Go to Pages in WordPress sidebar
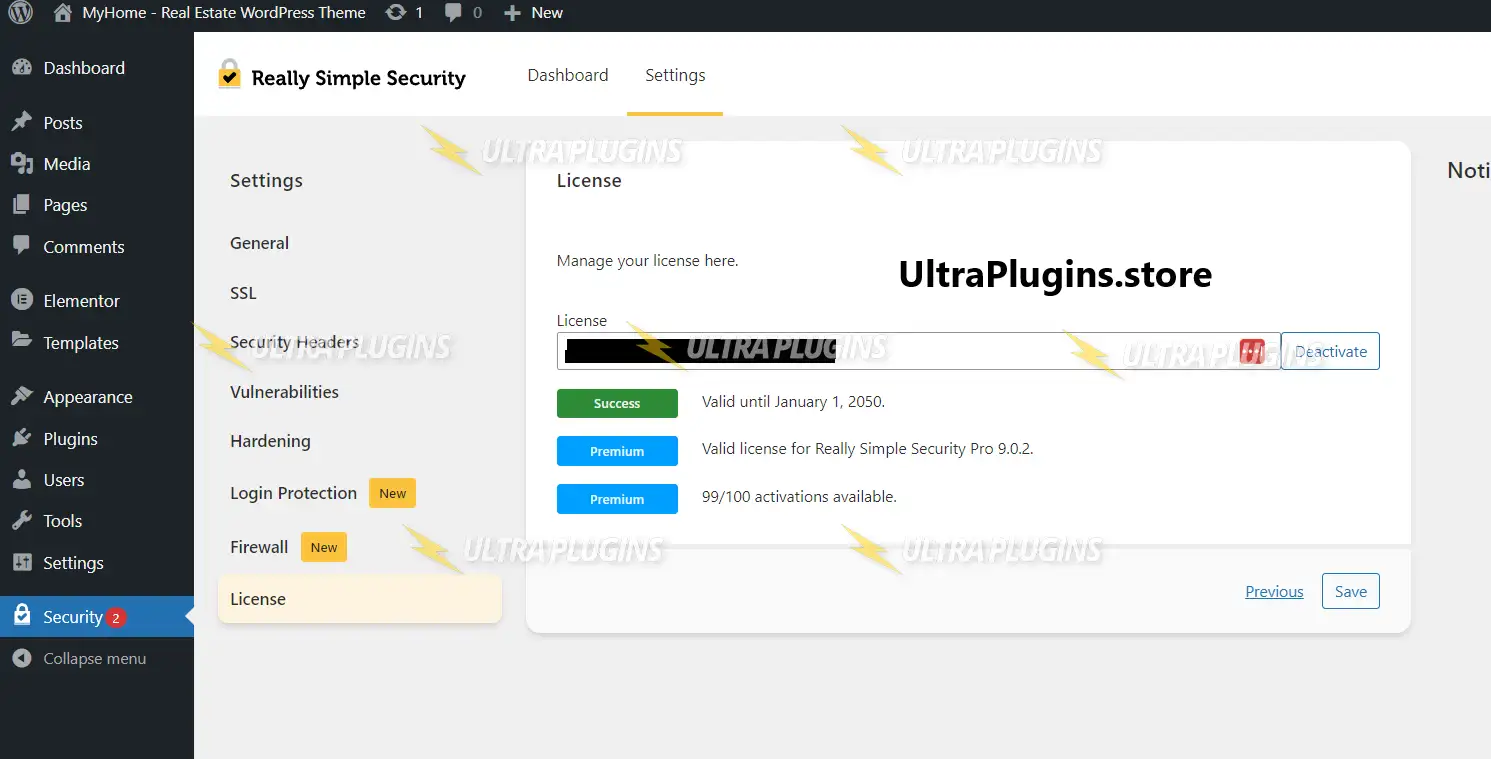The width and height of the screenshot is (1491, 759). click(x=65, y=205)
